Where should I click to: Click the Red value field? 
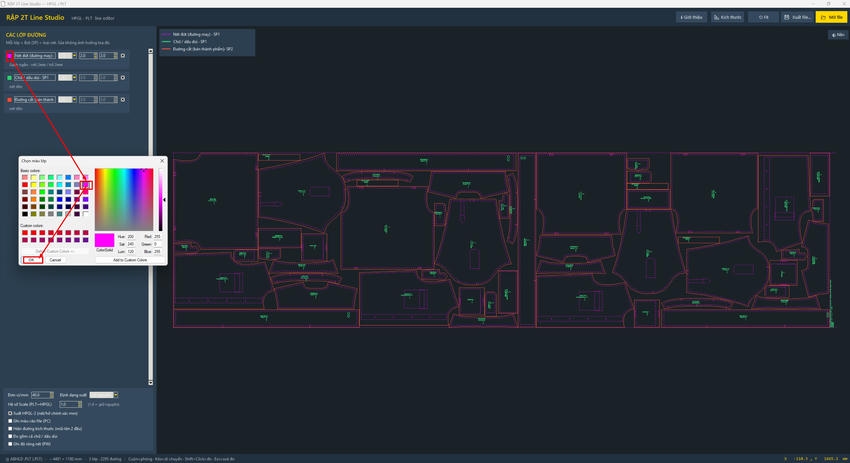click(158, 237)
